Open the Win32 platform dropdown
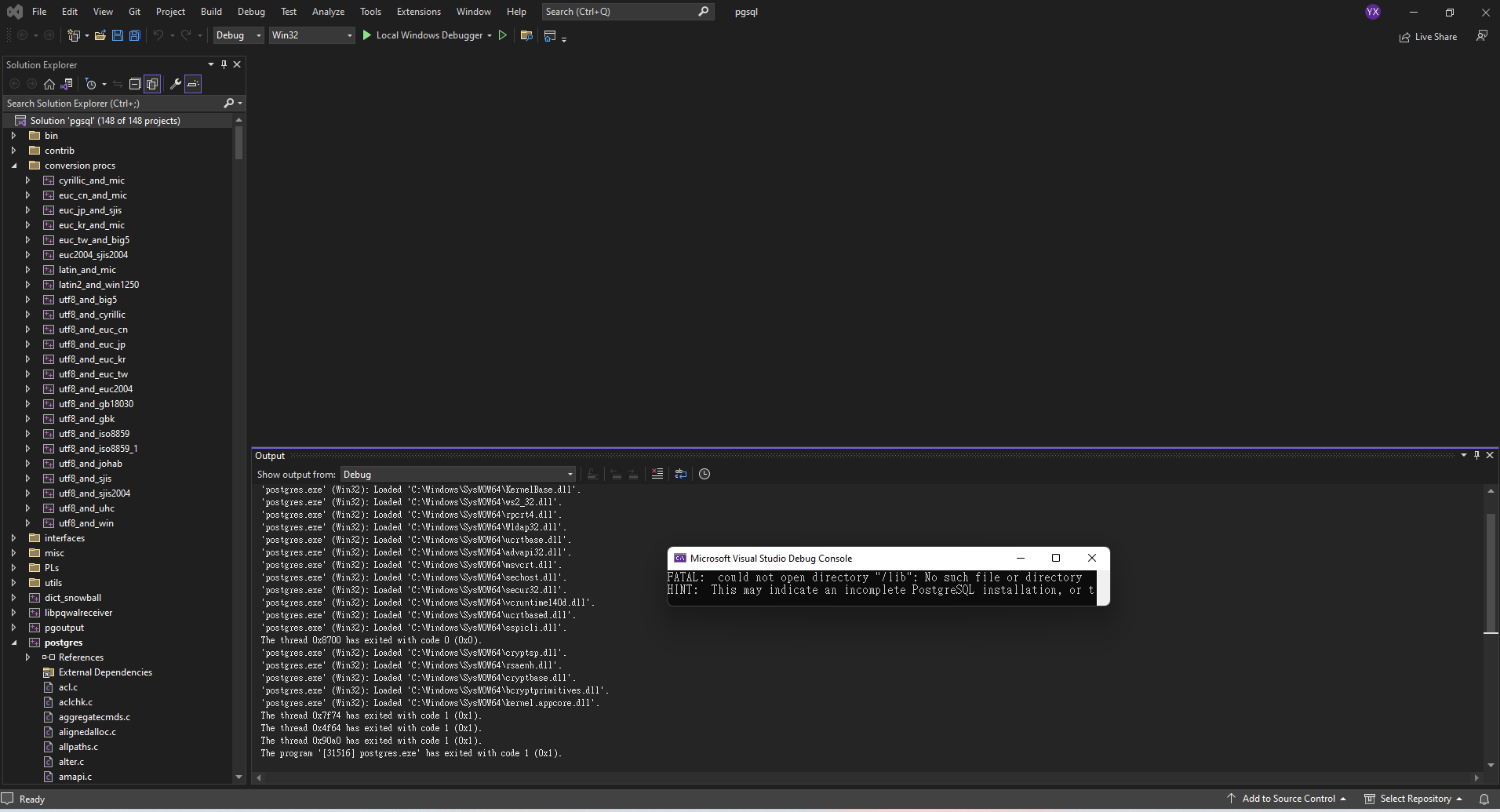The image size is (1500, 812). point(311,35)
